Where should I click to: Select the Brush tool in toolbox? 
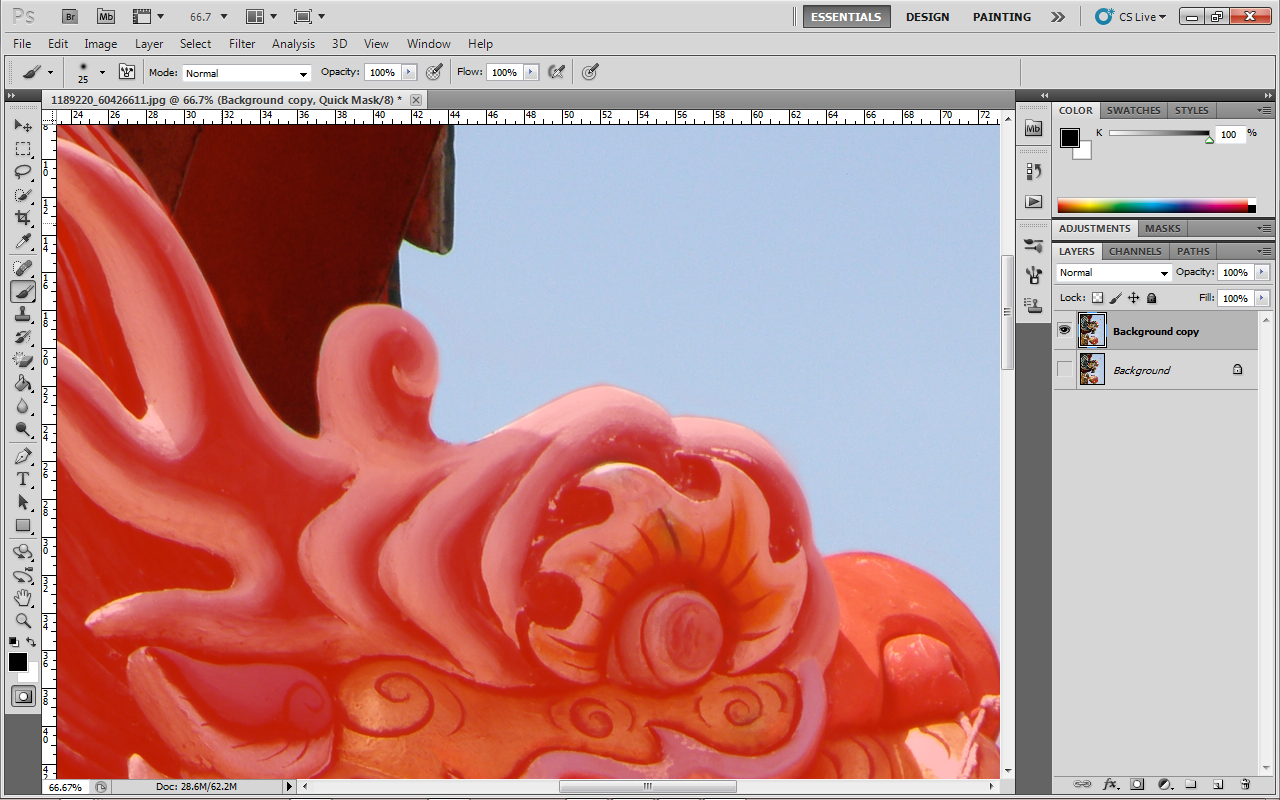[23, 291]
